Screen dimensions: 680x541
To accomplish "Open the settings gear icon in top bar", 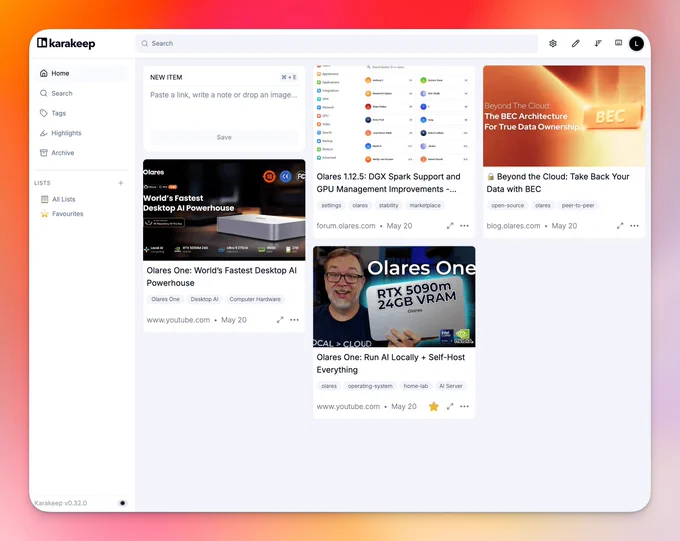I will [x=553, y=43].
